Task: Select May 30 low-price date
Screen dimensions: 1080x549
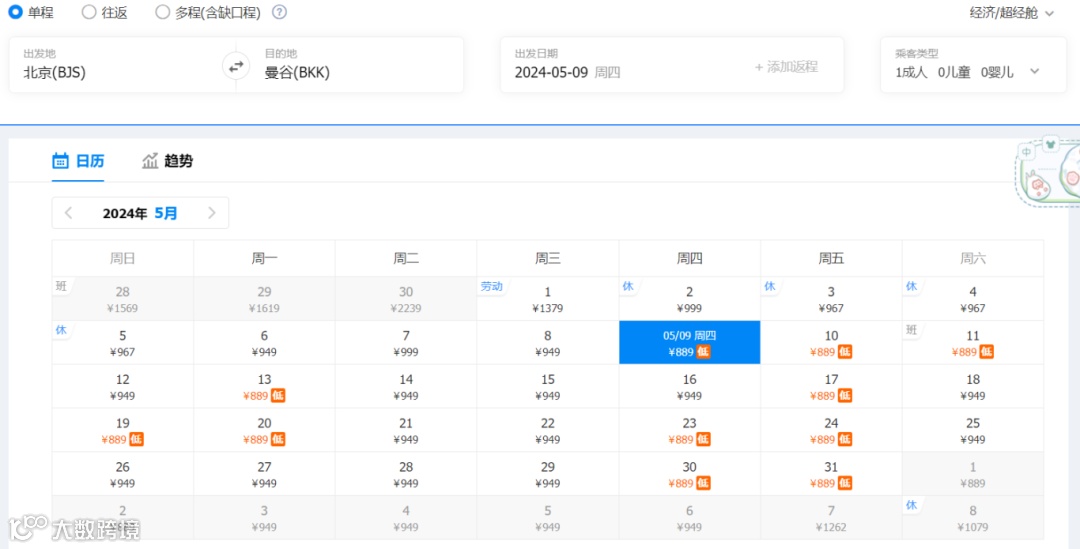Action: 689,474
